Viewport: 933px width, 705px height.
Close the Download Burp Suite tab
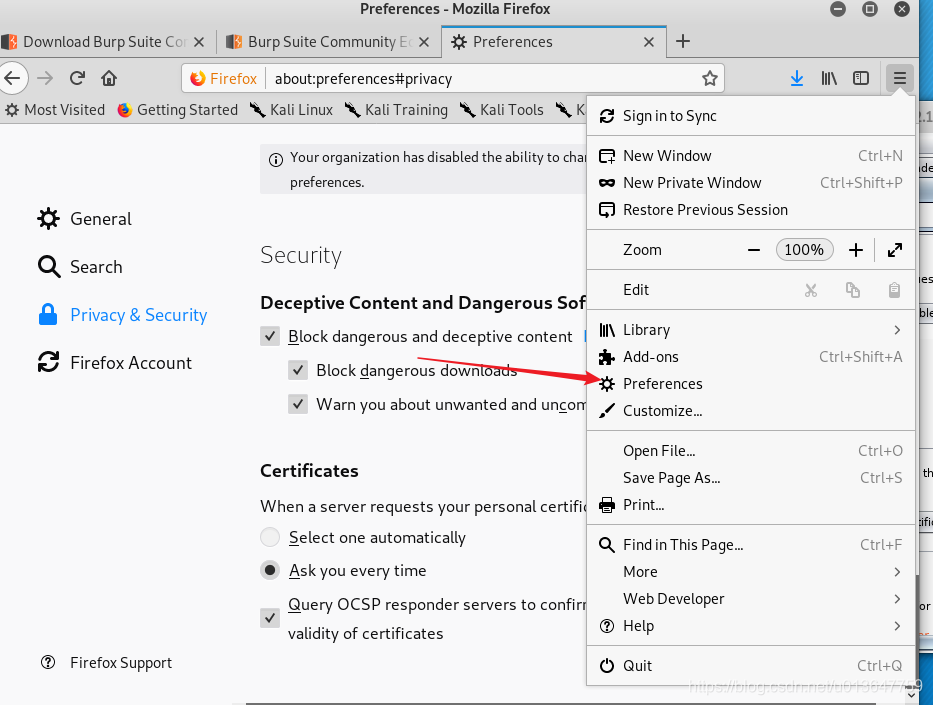point(199,42)
